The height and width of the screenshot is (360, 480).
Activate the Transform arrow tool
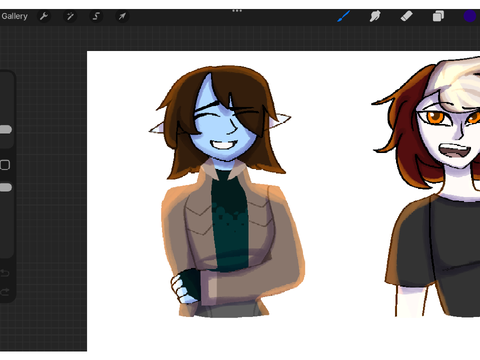tap(122, 16)
